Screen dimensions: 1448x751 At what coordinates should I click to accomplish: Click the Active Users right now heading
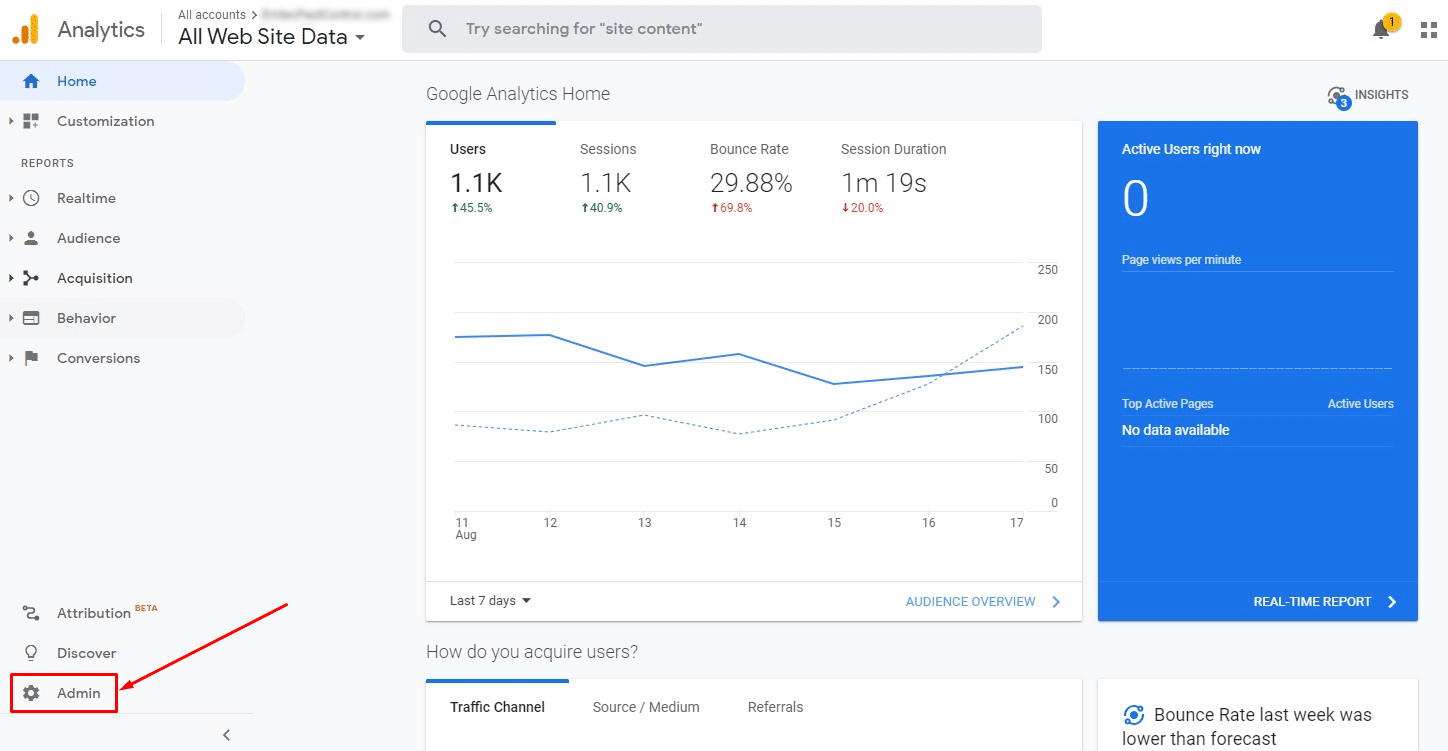[x=1191, y=149]
